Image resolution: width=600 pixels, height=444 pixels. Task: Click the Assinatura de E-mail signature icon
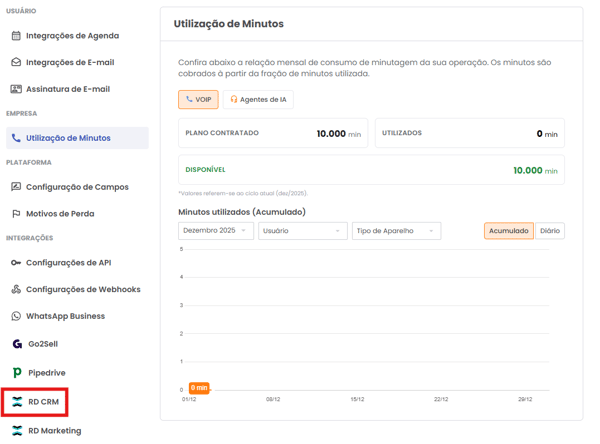point(16,89)
